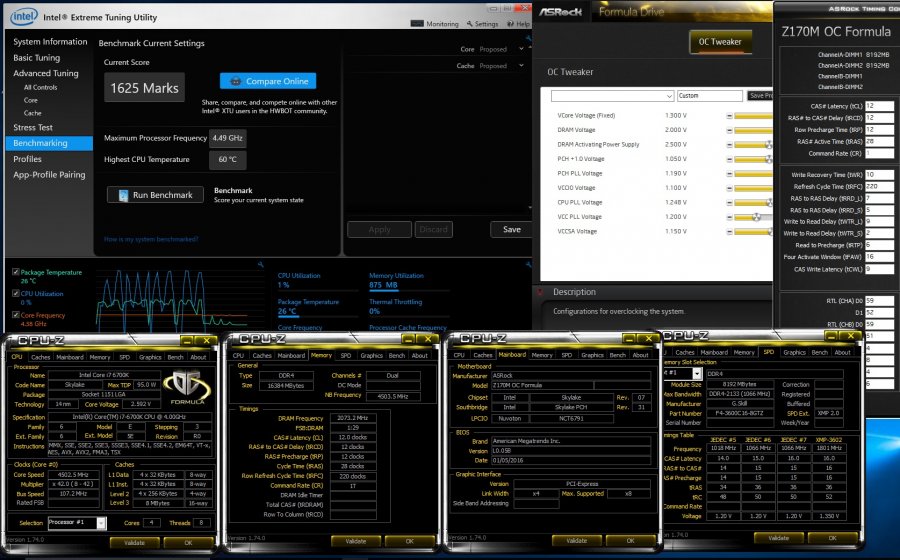900x560 pixels.
Task: Click the DRAM Activating Power Supply slider thumb
Action: coord(769,145)
